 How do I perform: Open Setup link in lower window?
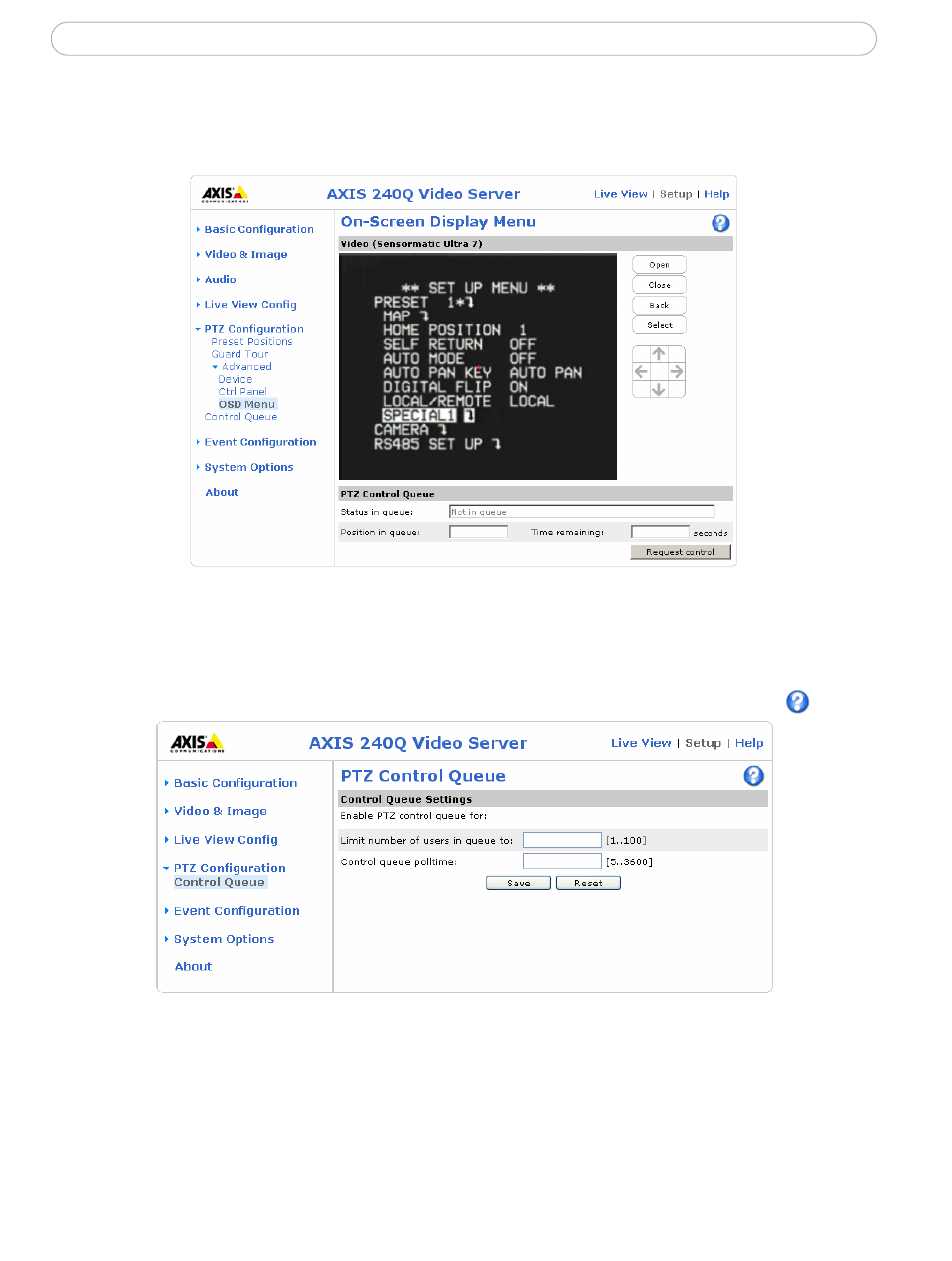point(703,743)
